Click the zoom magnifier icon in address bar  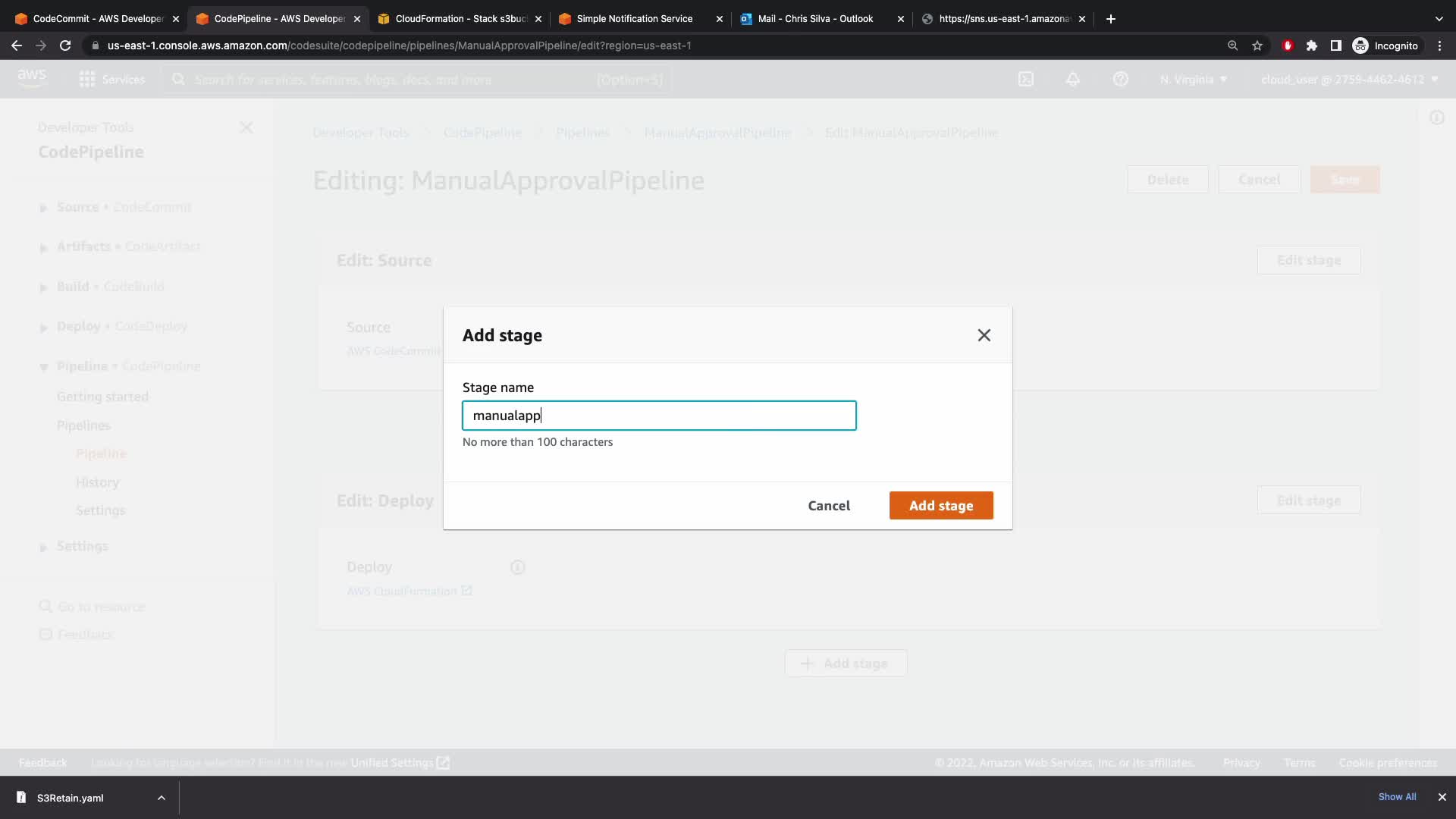coord(1232,45)
